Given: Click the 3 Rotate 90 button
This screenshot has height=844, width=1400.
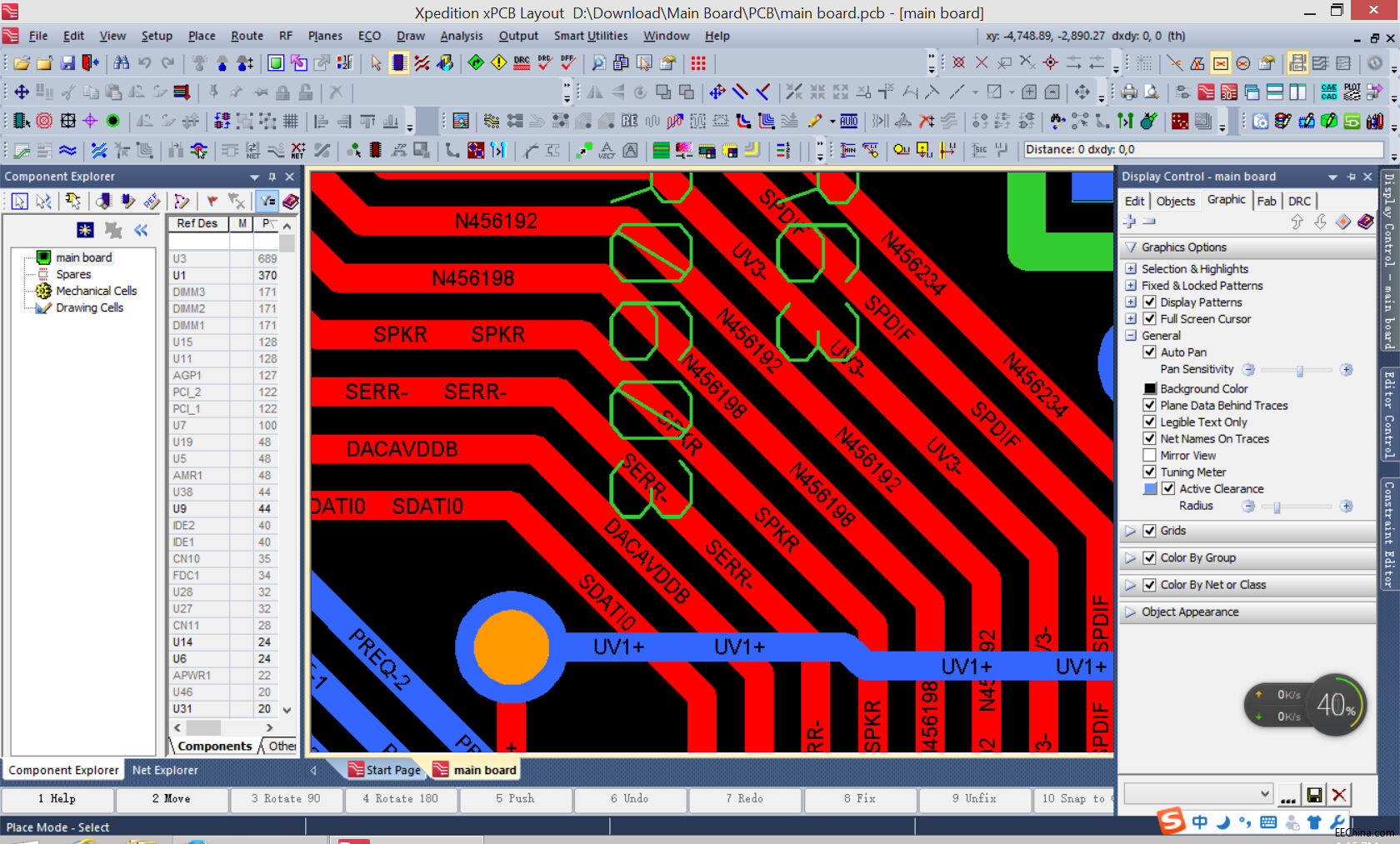Looking at the screenshot, I should (286, 799).
